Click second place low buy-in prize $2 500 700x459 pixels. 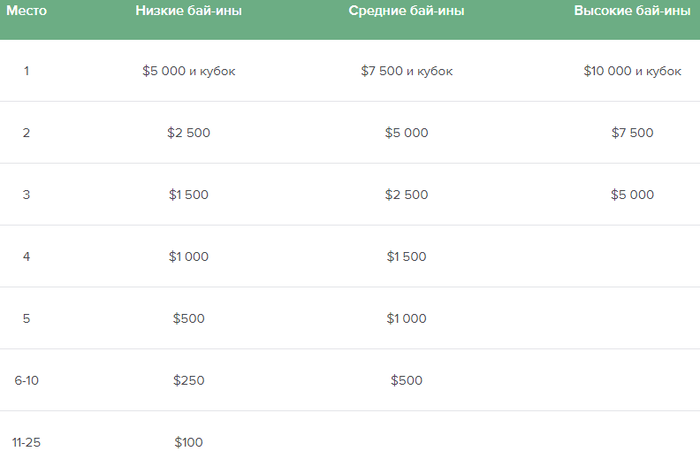tap(188, 133)
